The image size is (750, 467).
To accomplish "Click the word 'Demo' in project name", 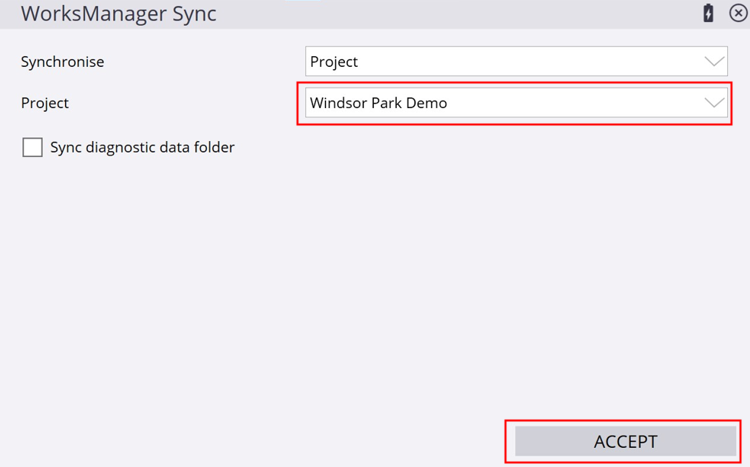I will tap(426, 103).
